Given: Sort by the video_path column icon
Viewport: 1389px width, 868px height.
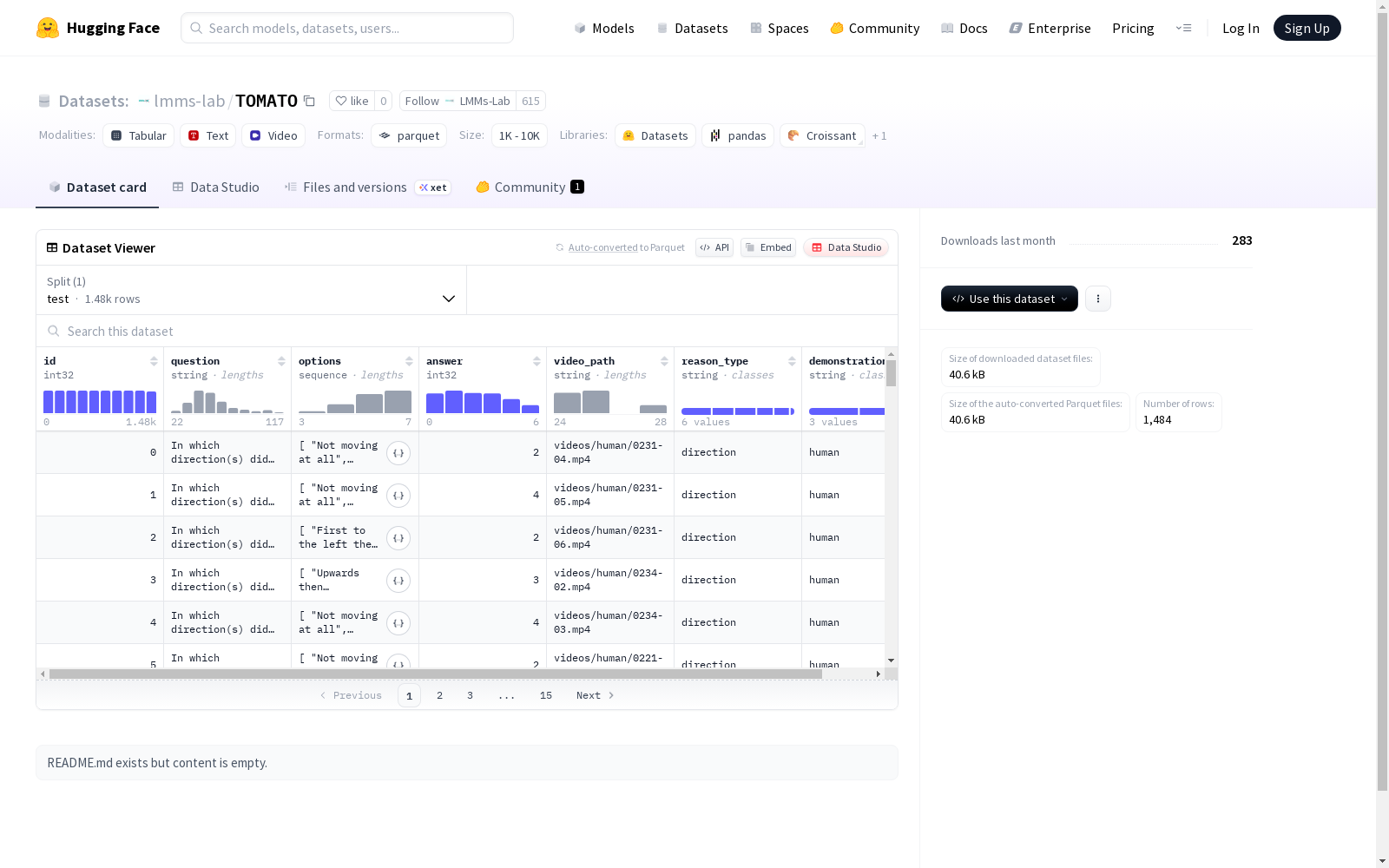Looking at the screenshot, I should coord(664,361).
